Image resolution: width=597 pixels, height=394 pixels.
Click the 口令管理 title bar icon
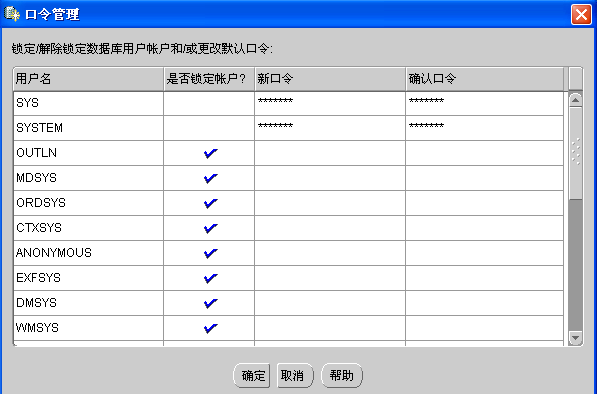click(11, 14)
